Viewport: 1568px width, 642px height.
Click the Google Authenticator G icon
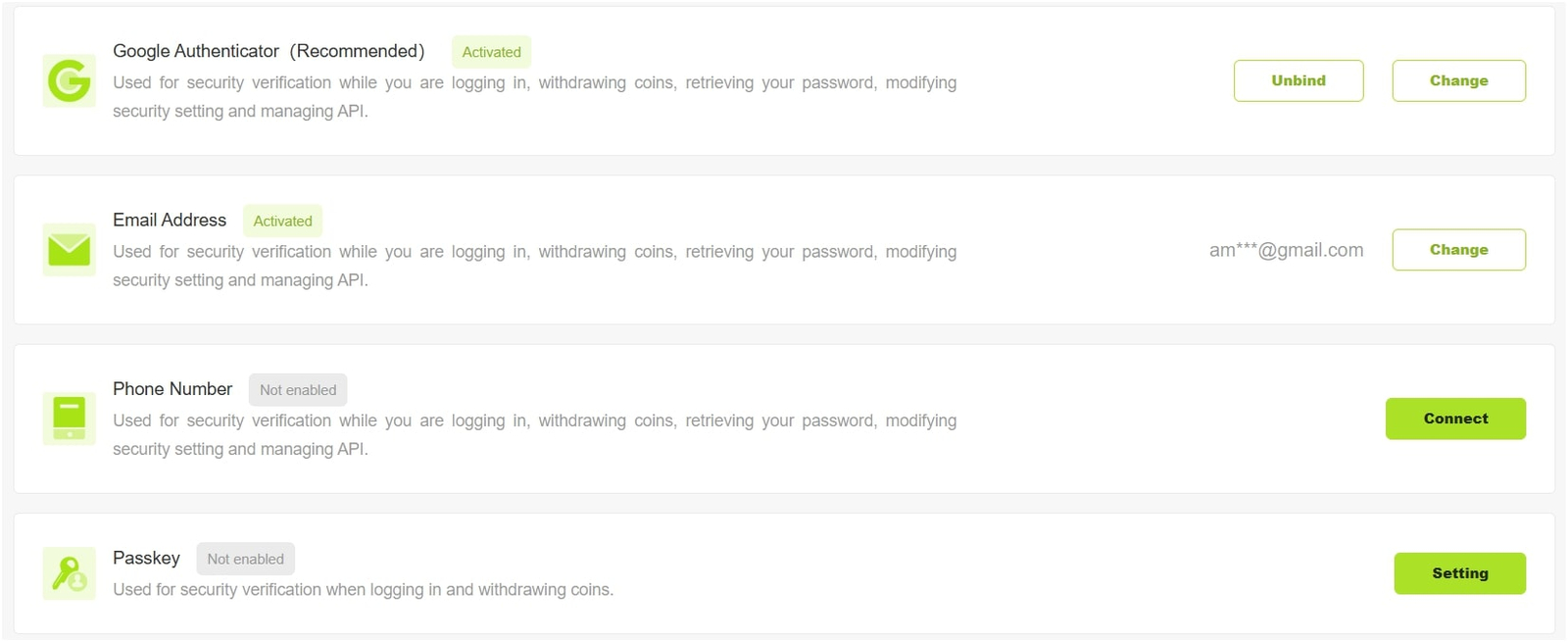[x=69, y=80]
